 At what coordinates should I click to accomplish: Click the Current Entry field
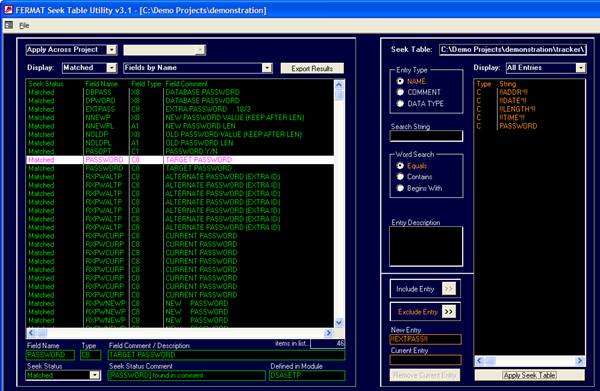coord(425,360)
